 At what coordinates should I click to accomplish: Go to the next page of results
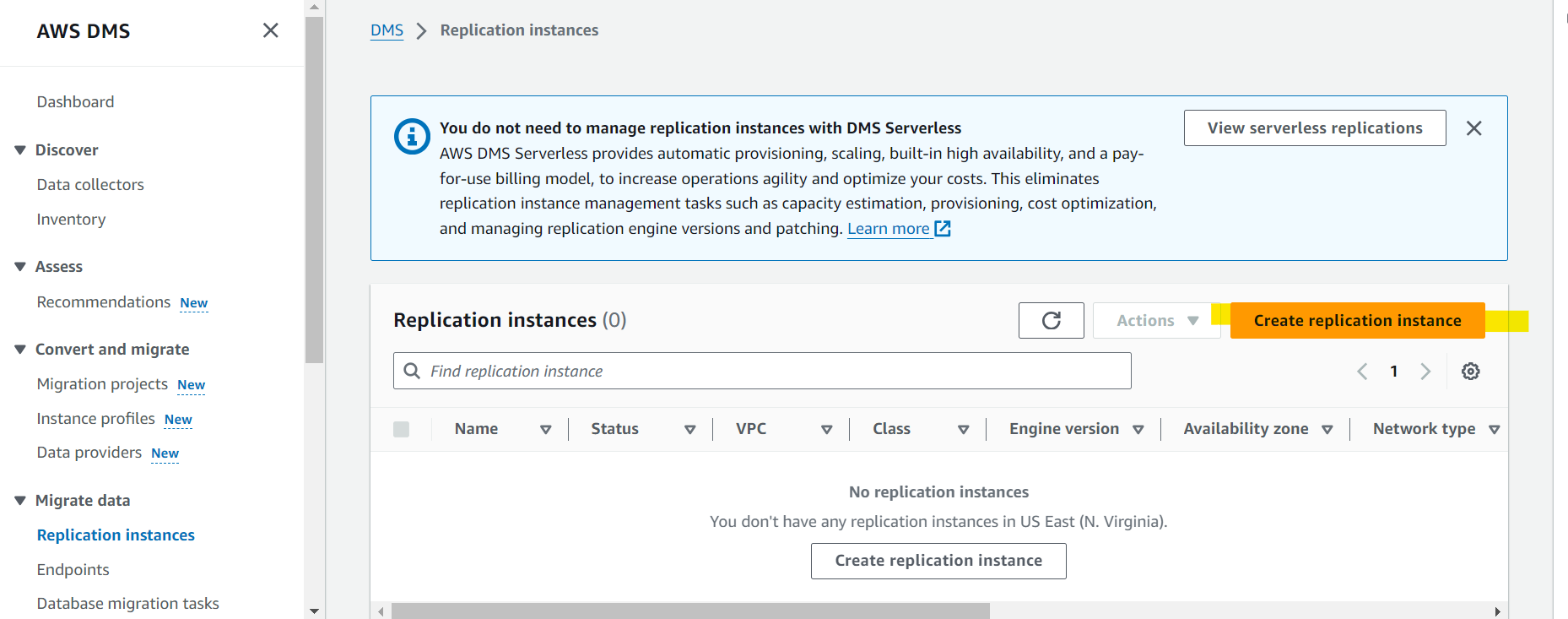[1425, 371]
